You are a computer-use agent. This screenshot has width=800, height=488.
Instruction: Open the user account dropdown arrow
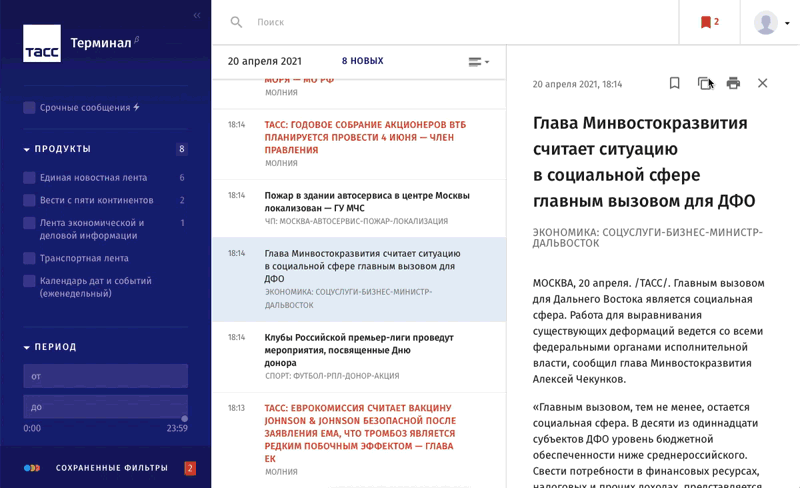tap(787, 23)
